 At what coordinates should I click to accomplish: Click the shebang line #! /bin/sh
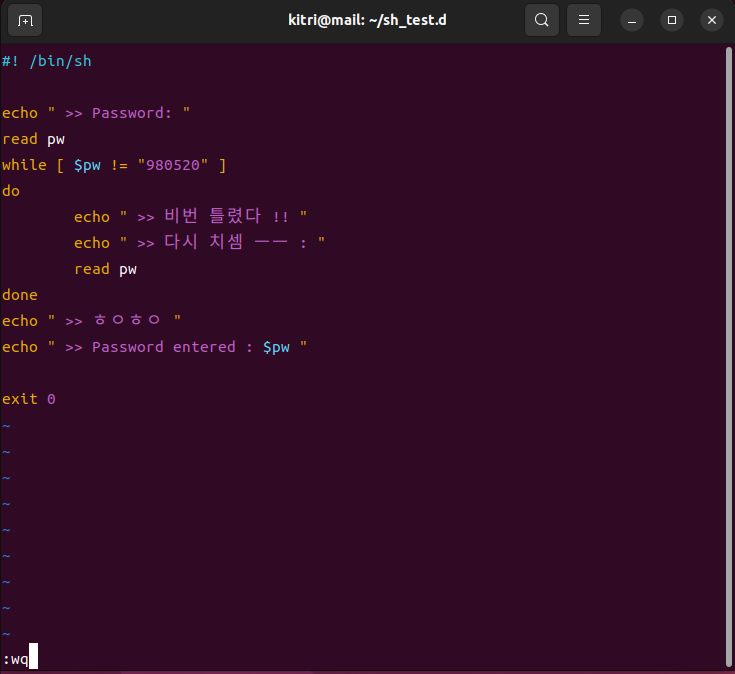(x=47, y=61)
